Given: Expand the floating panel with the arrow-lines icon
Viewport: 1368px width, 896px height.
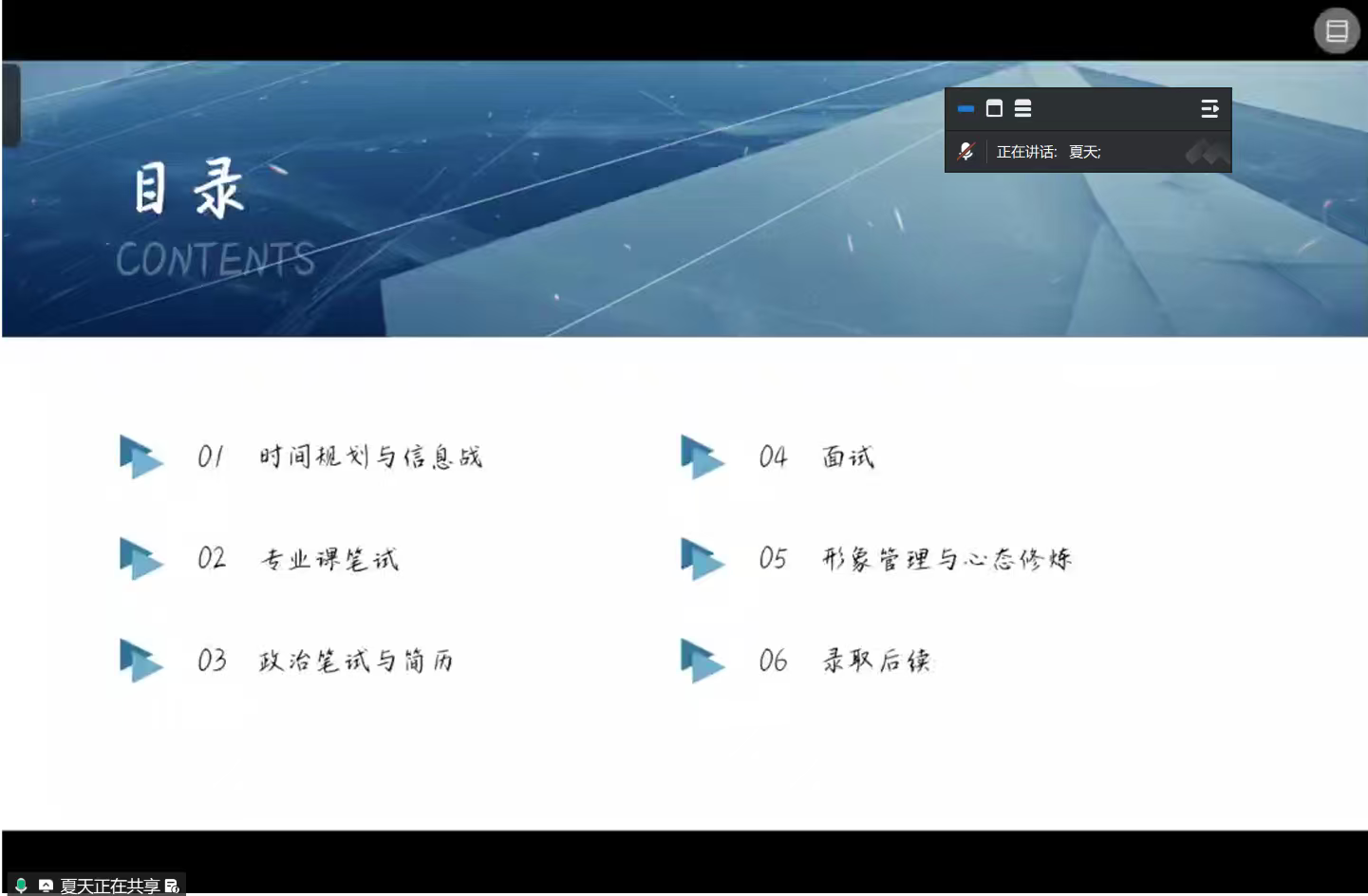Looking at the screenshot, I should click(x=1209, y=109).
